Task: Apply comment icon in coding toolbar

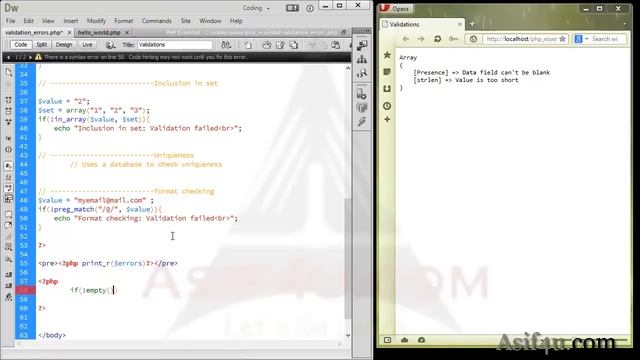Action: (x=9, y=215)
